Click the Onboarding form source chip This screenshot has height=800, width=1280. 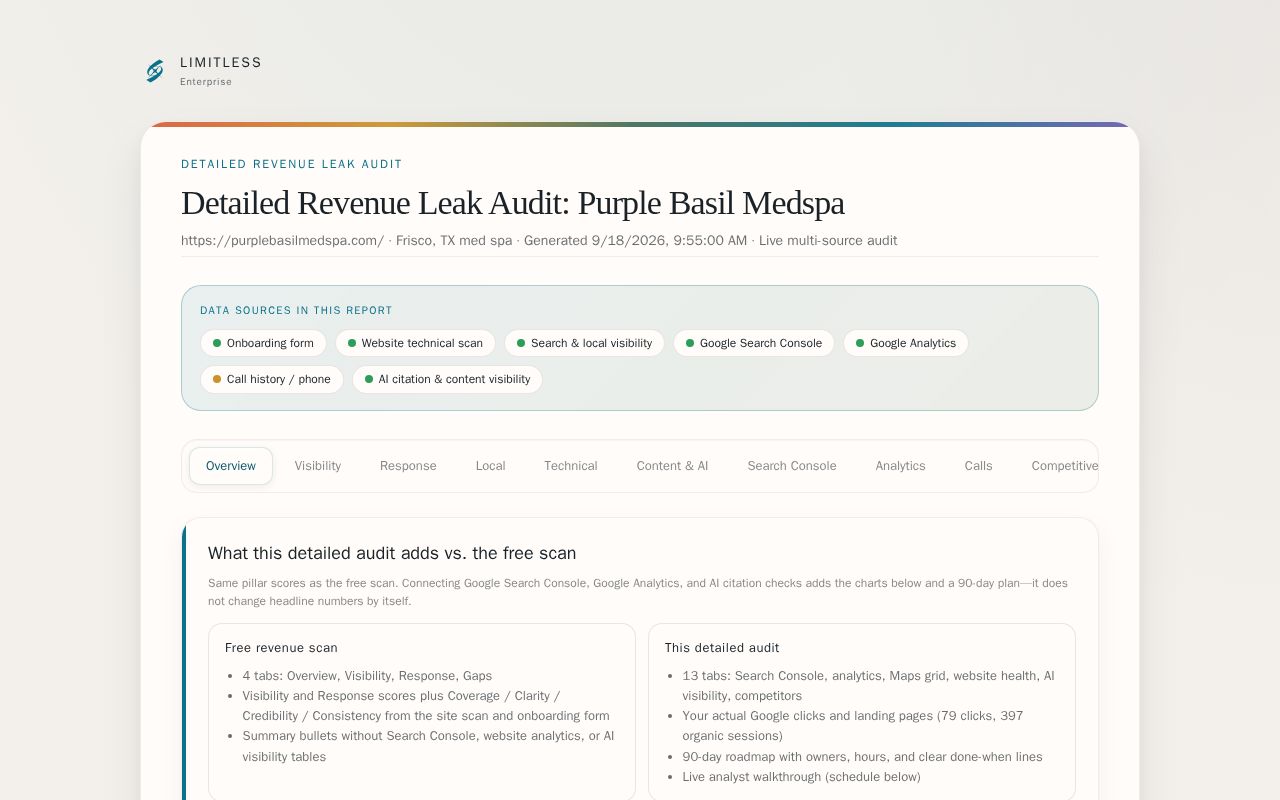[263, 343]
